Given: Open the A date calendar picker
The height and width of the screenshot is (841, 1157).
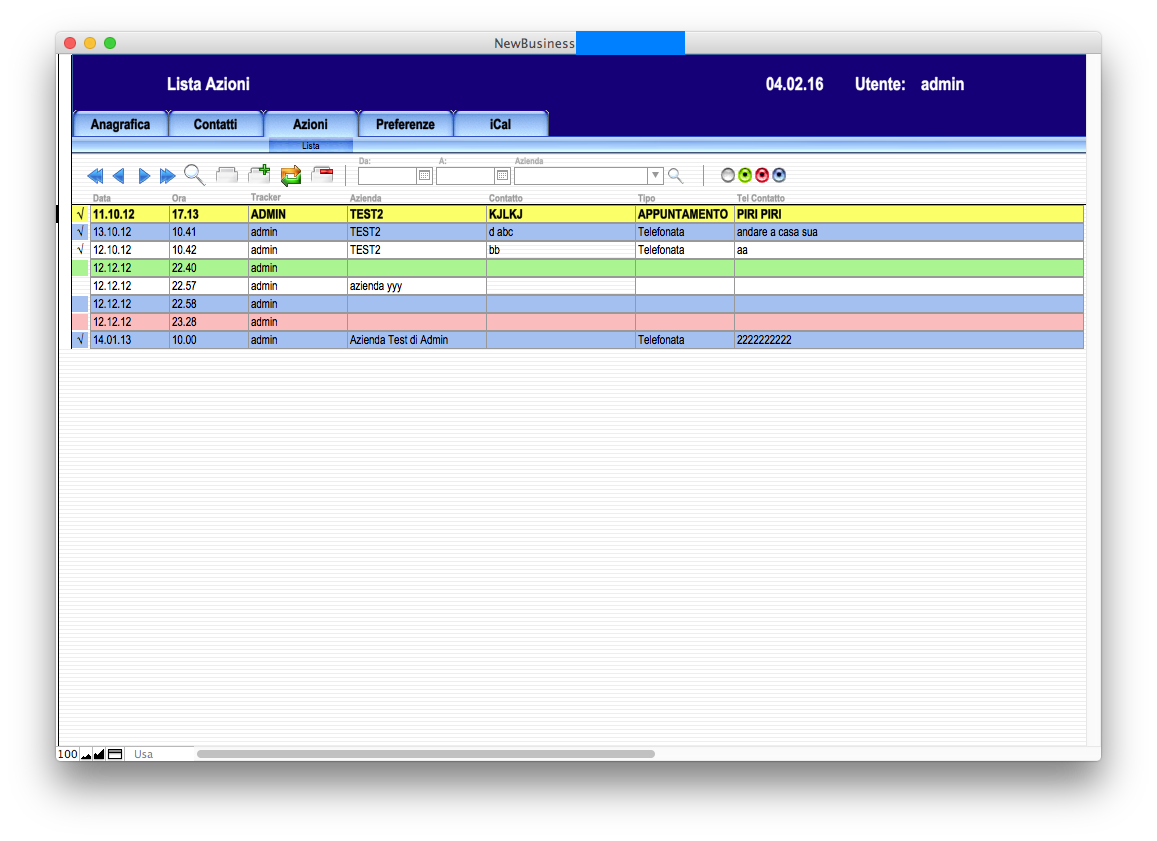Looking at the screenshot, I should 502,176.
